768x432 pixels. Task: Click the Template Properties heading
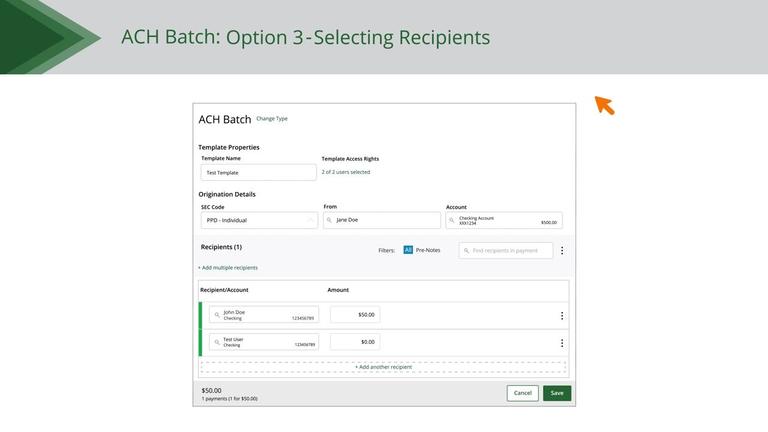tap(229, 147)
